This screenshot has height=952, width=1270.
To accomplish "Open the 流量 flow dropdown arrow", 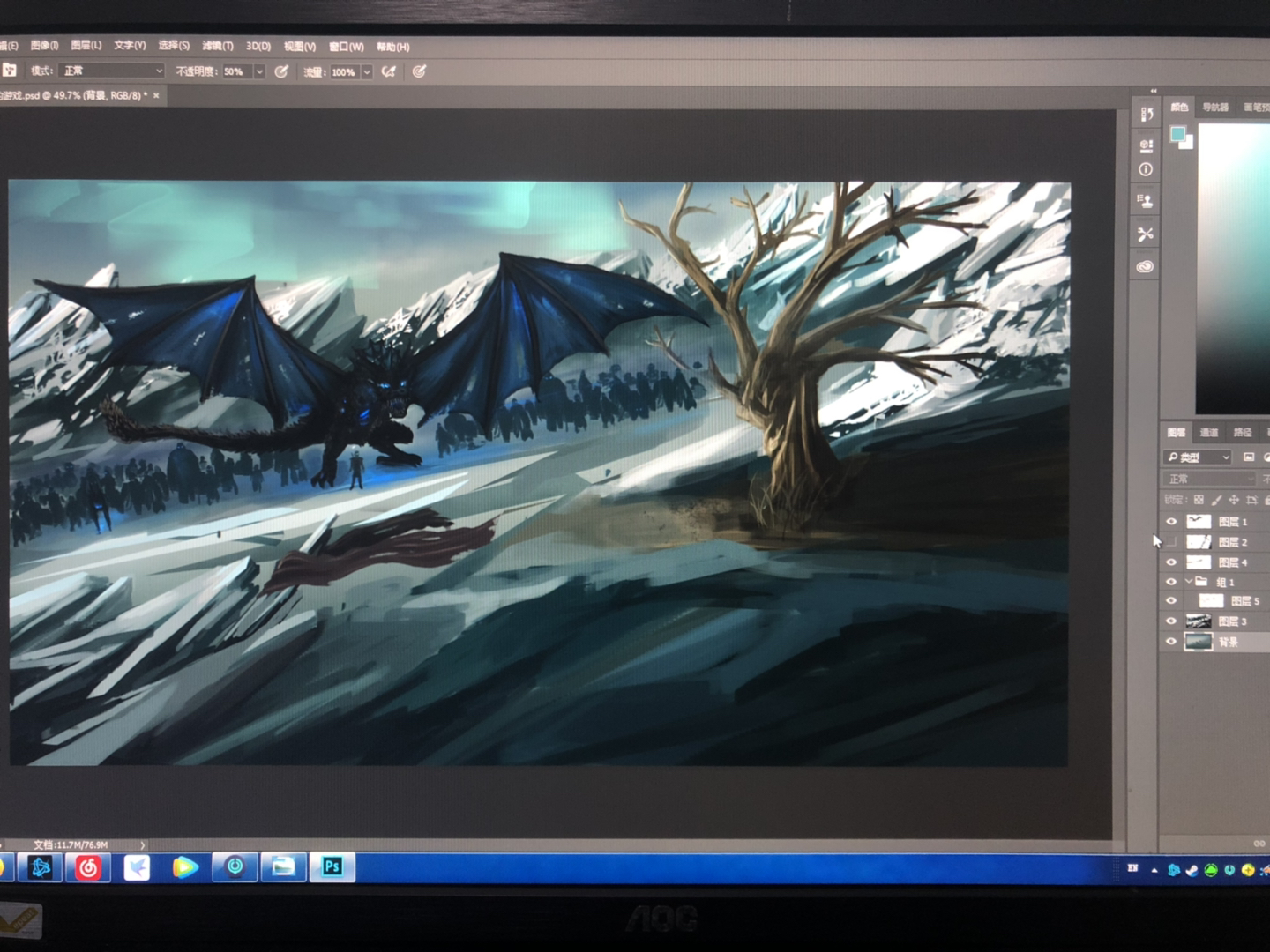I will coord(367,72).
